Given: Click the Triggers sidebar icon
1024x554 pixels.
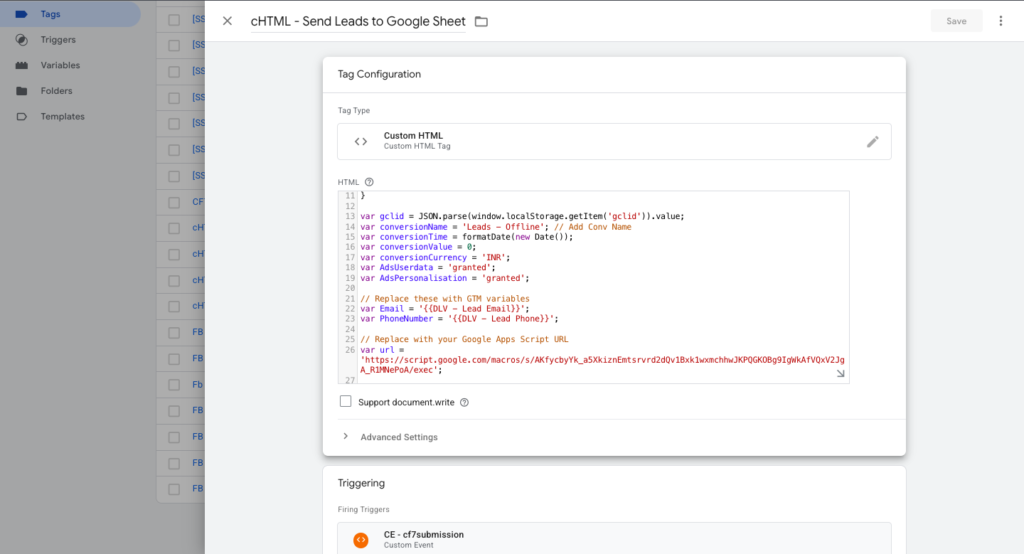Looking at the screenshot, I should click(21, 40).
